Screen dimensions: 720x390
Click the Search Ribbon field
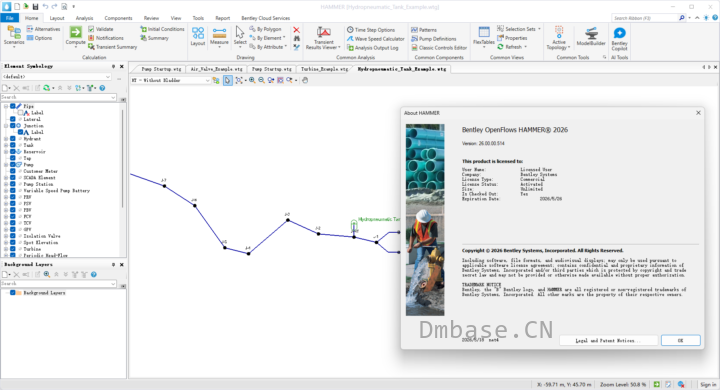coord(645,18)
